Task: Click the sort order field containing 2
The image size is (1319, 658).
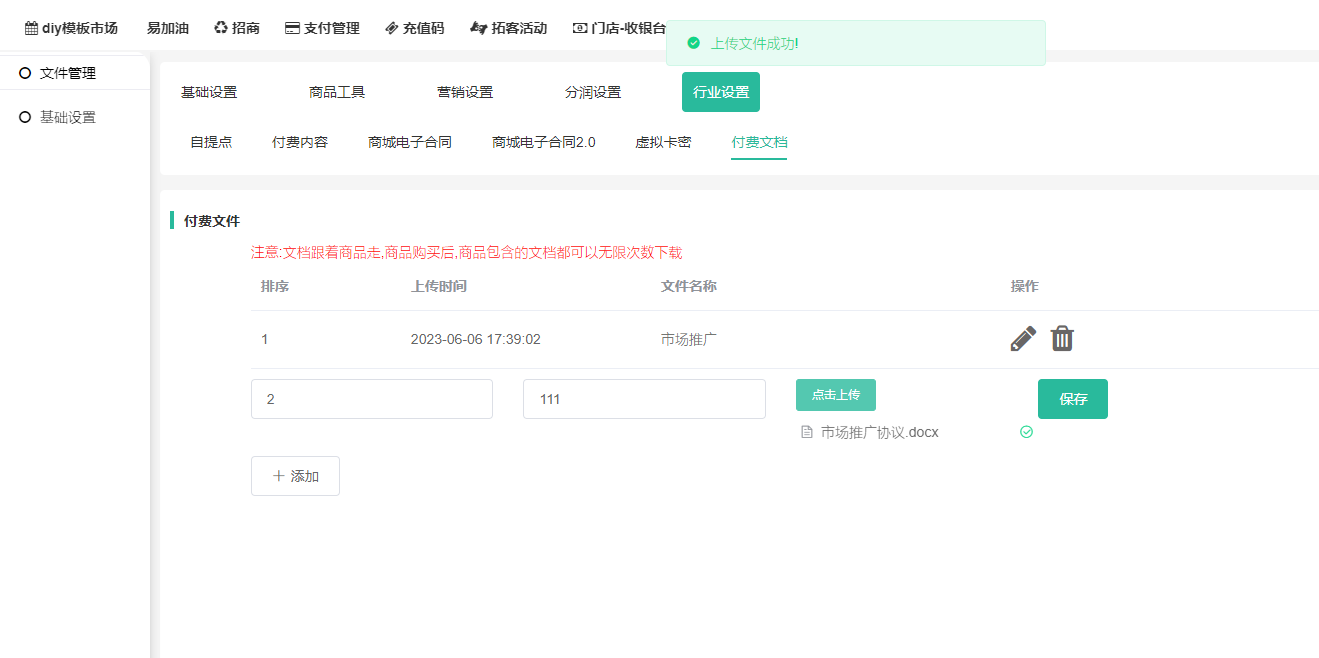Action: 371,399
